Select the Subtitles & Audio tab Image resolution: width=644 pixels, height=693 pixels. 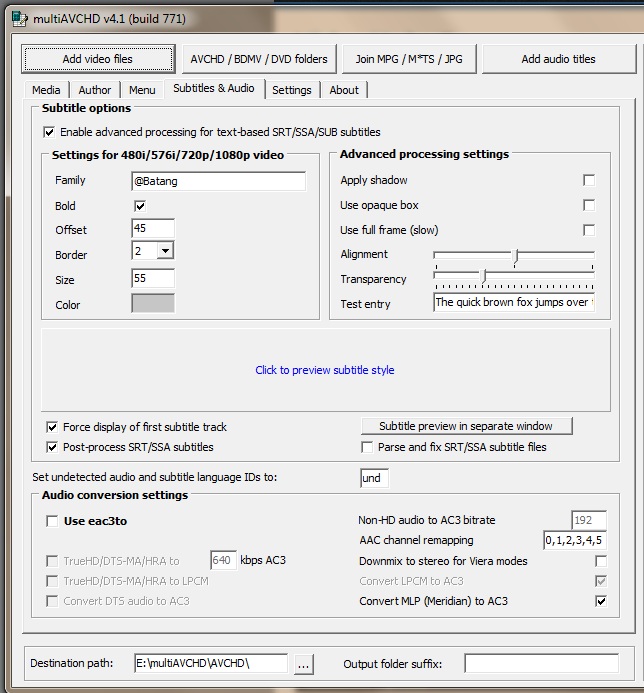(214, 88)
